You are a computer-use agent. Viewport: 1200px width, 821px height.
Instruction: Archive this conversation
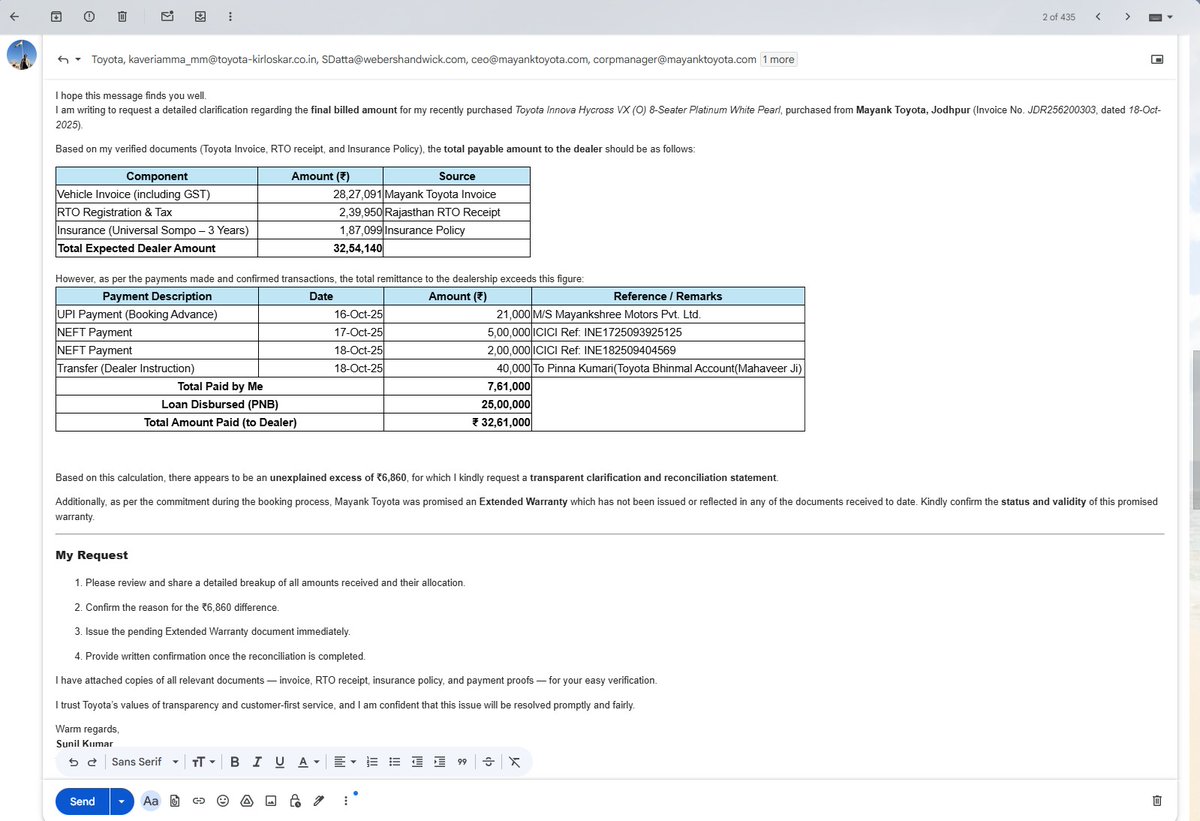(56, 17)
